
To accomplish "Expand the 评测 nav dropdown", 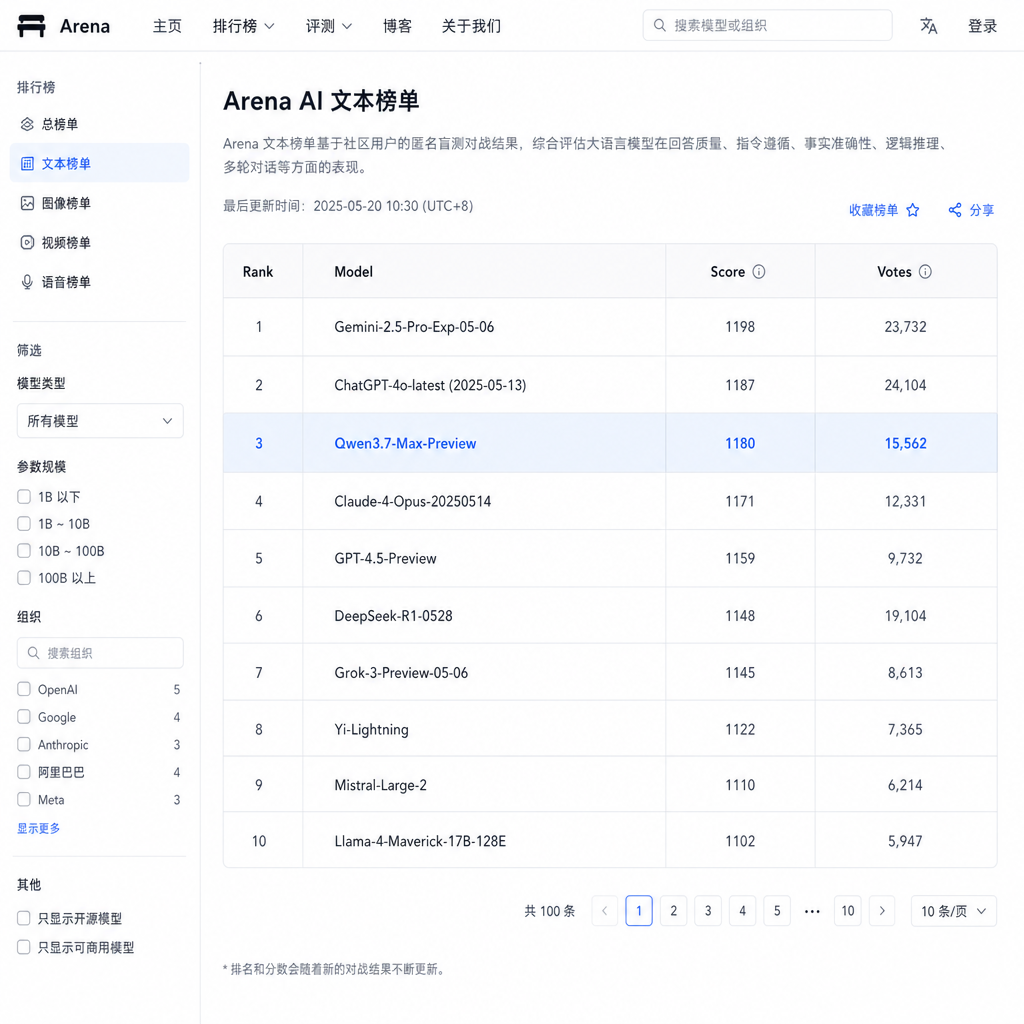I will (x=328, y=26).
